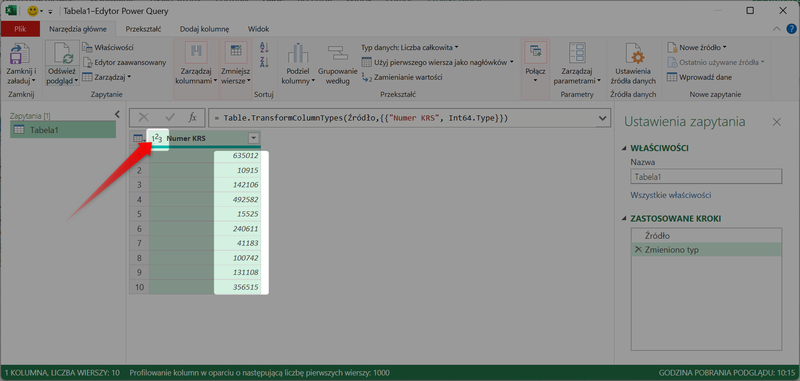The image size is (800, 381).
Task: Select the Źródło applied step
Action: tap(706, 236)
